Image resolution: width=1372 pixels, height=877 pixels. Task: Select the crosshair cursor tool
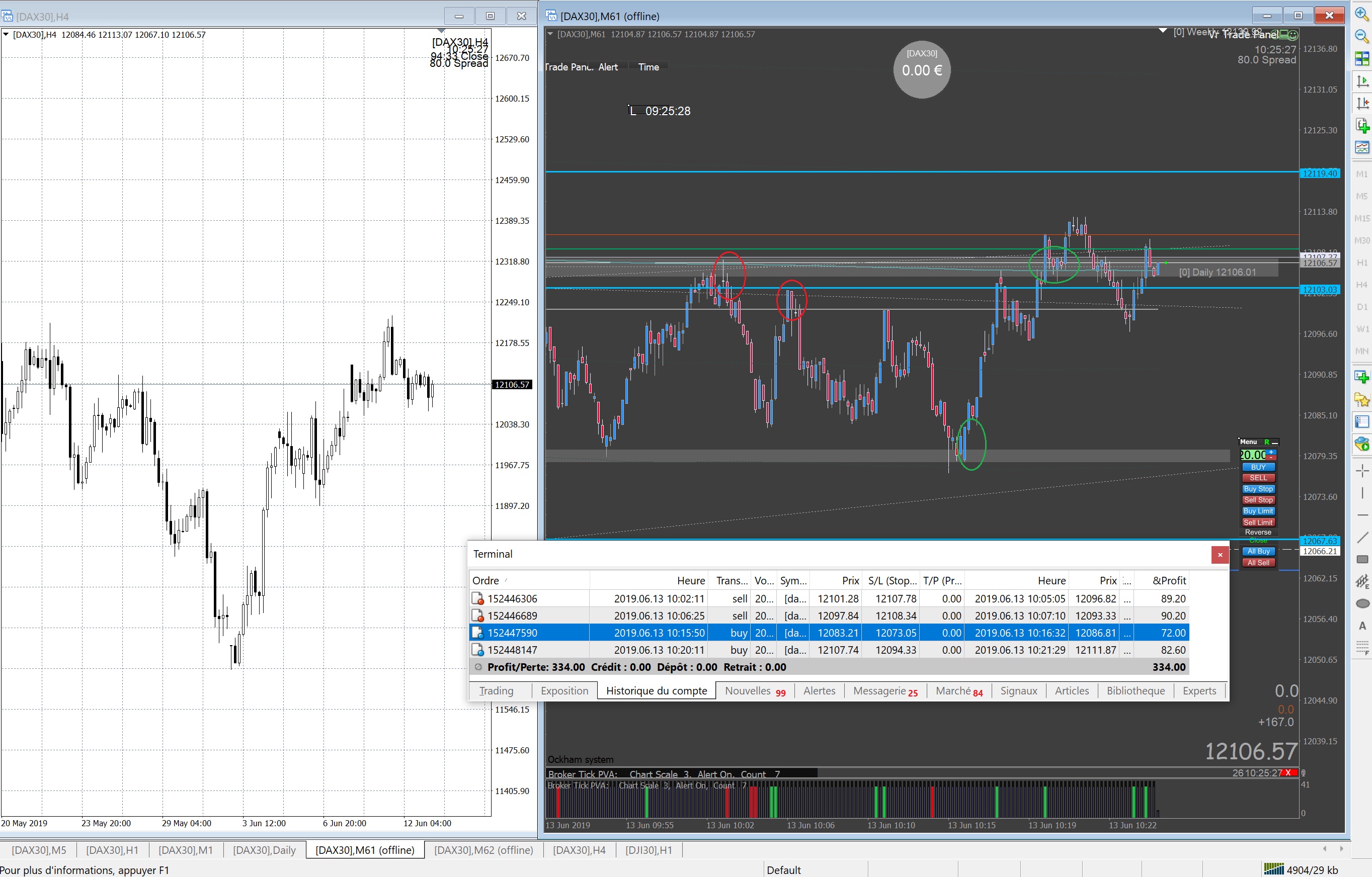(1362, 470)
